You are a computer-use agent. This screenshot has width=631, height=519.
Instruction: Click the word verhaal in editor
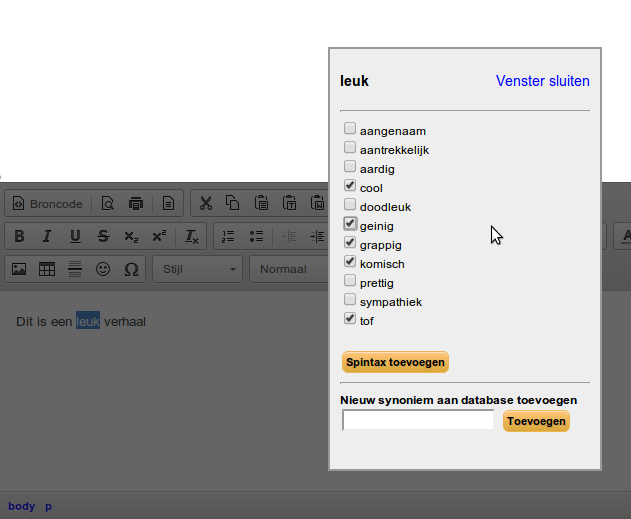pos(125,321)
